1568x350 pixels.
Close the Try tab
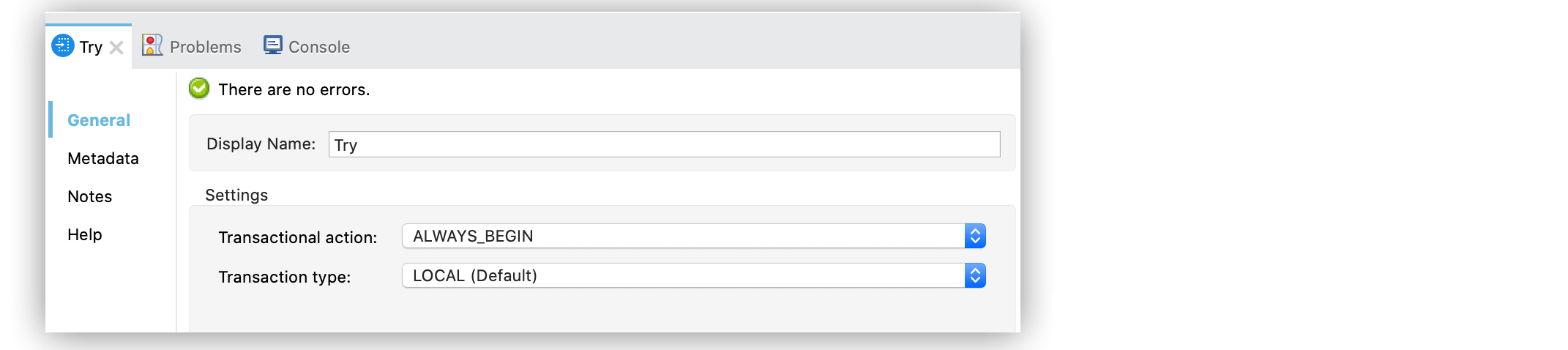[116, 48]
